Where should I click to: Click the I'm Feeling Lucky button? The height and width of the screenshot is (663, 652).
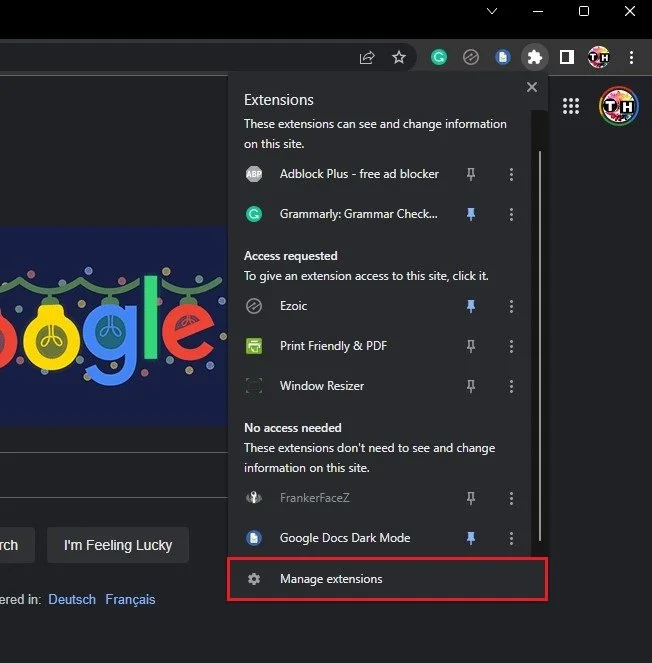pos(118,545)
